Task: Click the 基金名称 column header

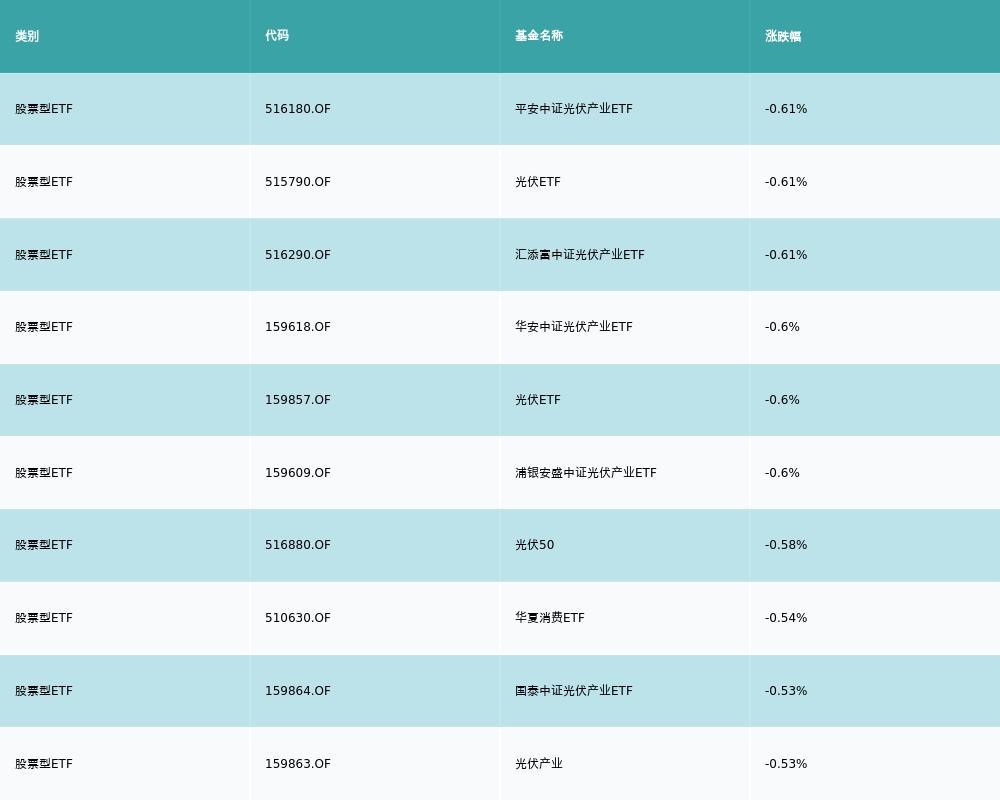Action: pos(539,36)
